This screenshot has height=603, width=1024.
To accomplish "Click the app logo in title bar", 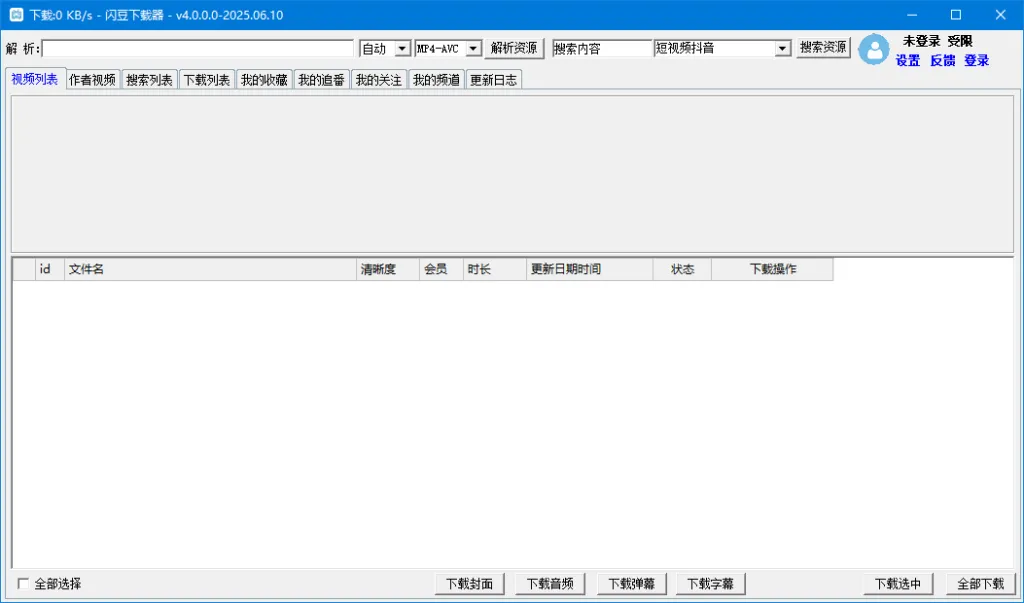I will 16,14.
